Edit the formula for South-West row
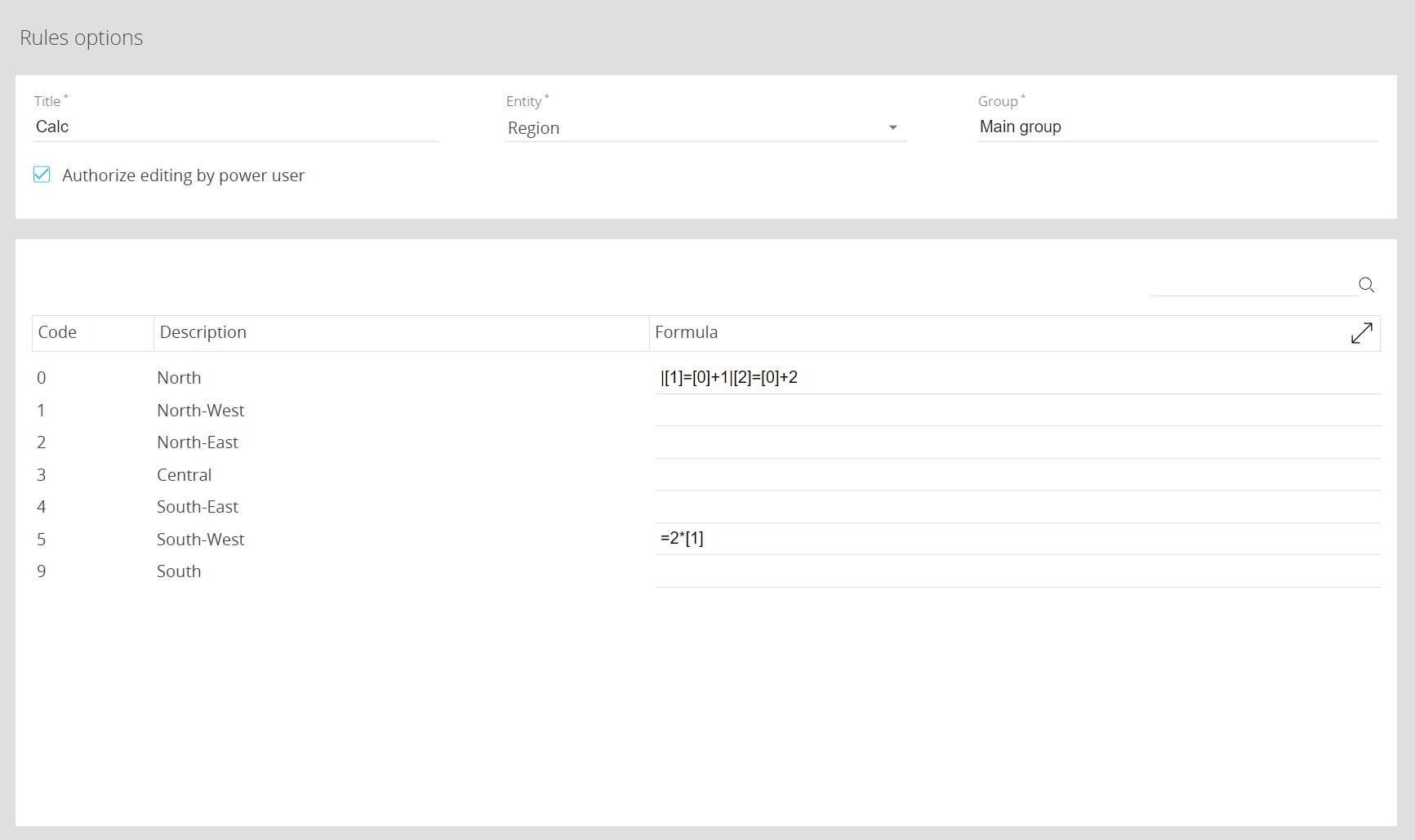This screenshot has width=1415, height=840. 1017,539
